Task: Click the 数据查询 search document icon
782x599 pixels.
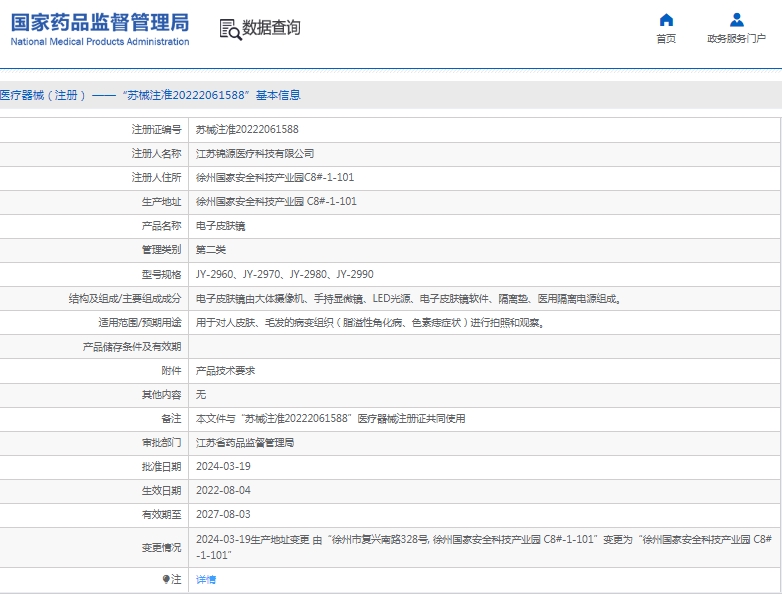Action: [x=230, y=29]
